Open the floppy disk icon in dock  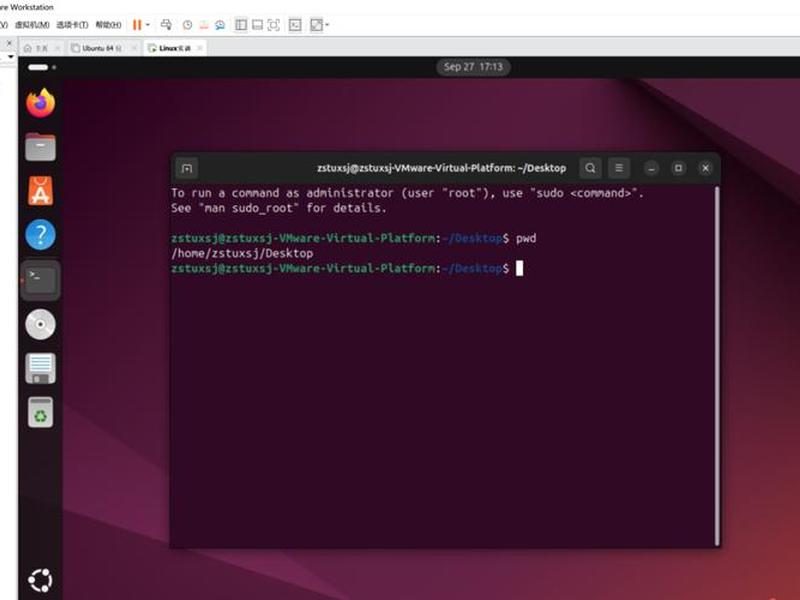point(40,368)
